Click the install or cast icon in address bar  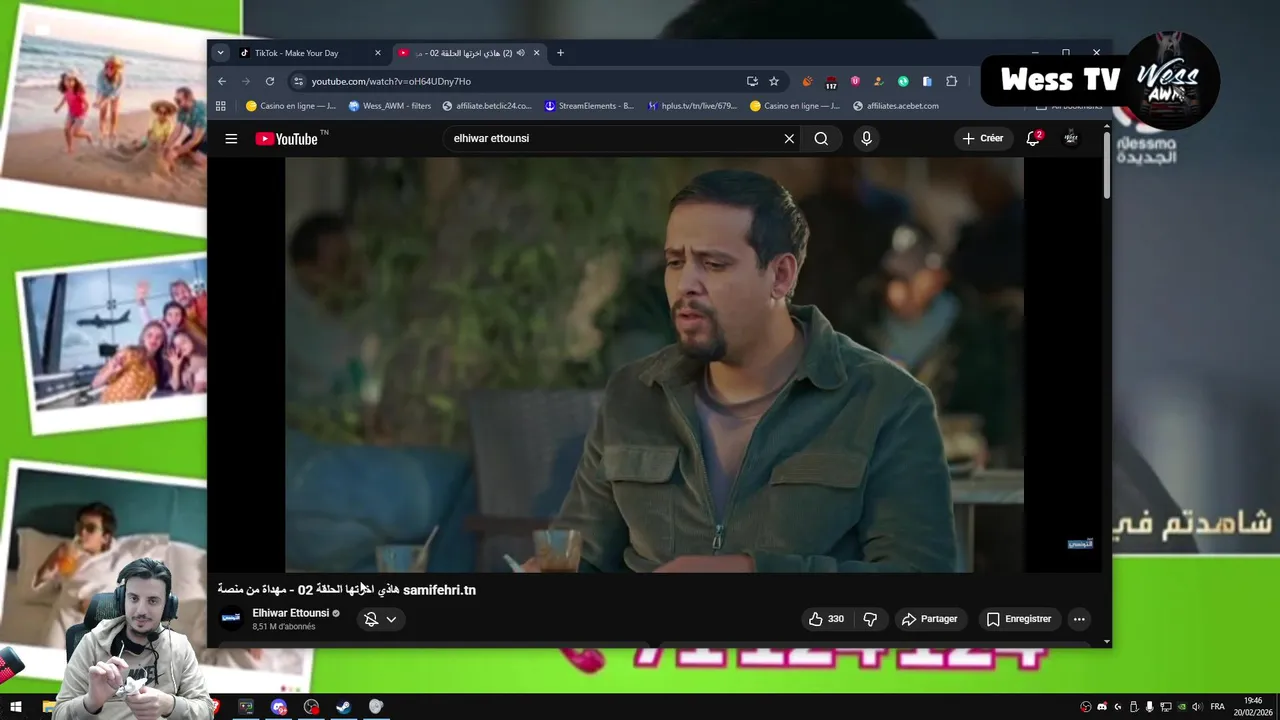752,81
